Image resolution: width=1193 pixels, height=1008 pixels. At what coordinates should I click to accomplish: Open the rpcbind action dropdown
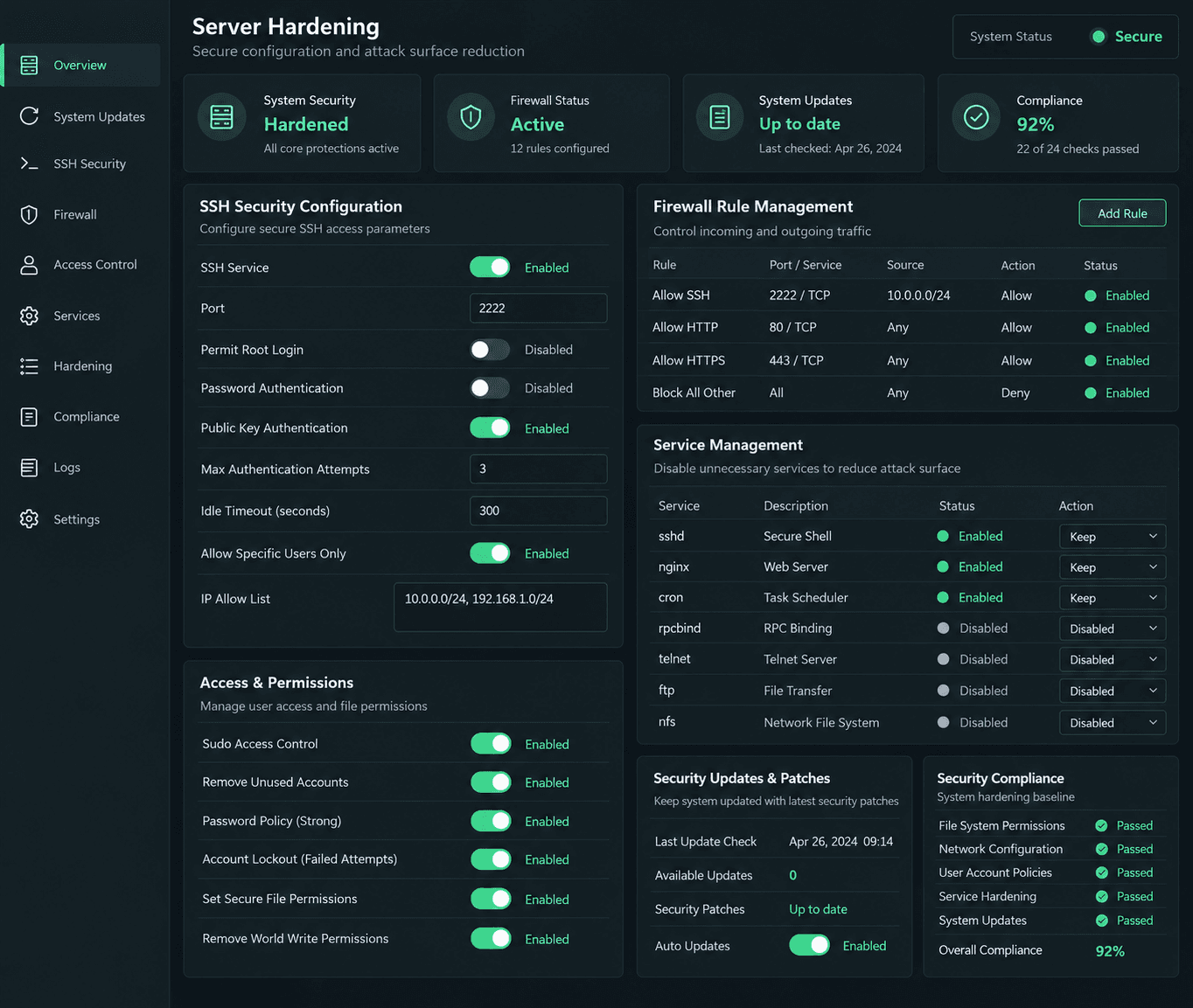(1113, 629)
